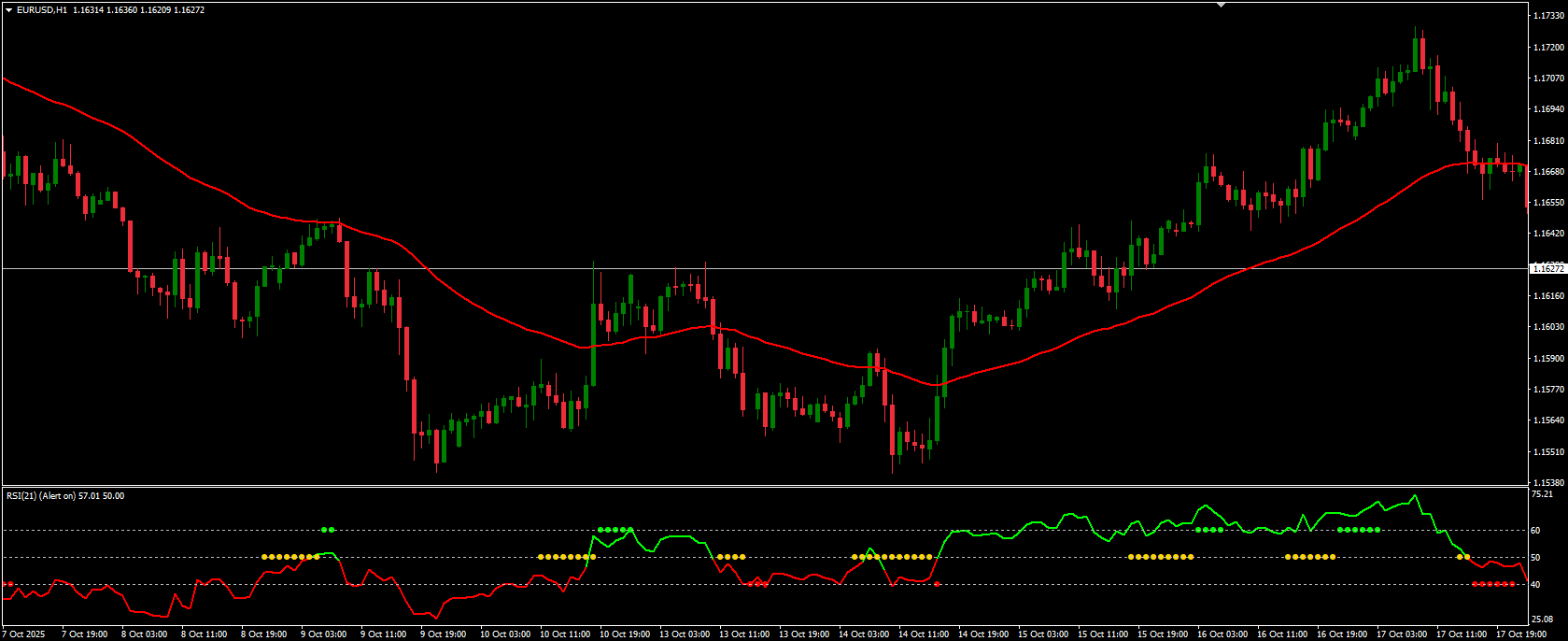The width and height of the screenshot is (1568, 641).
Task: Click time axis label 9 Oct 19:00
Action: coord(443,634)
